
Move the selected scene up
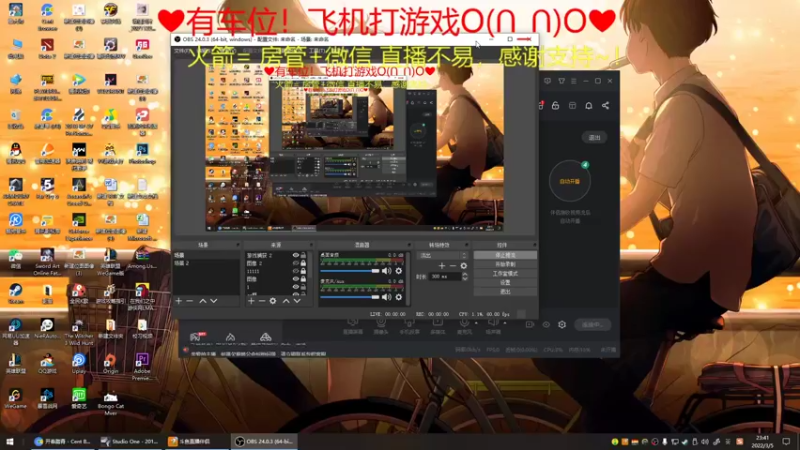pos(203,301)
